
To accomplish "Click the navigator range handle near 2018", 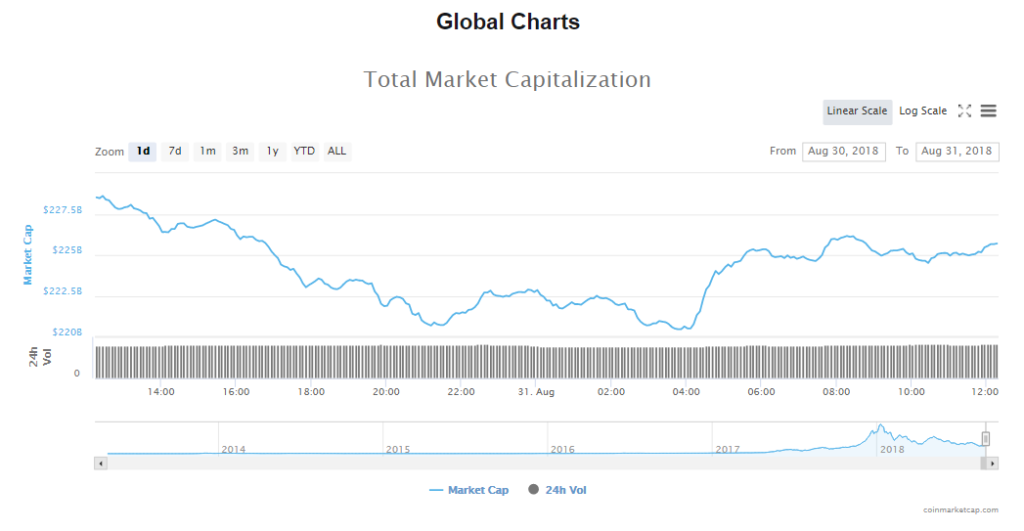I will (985, 438).
